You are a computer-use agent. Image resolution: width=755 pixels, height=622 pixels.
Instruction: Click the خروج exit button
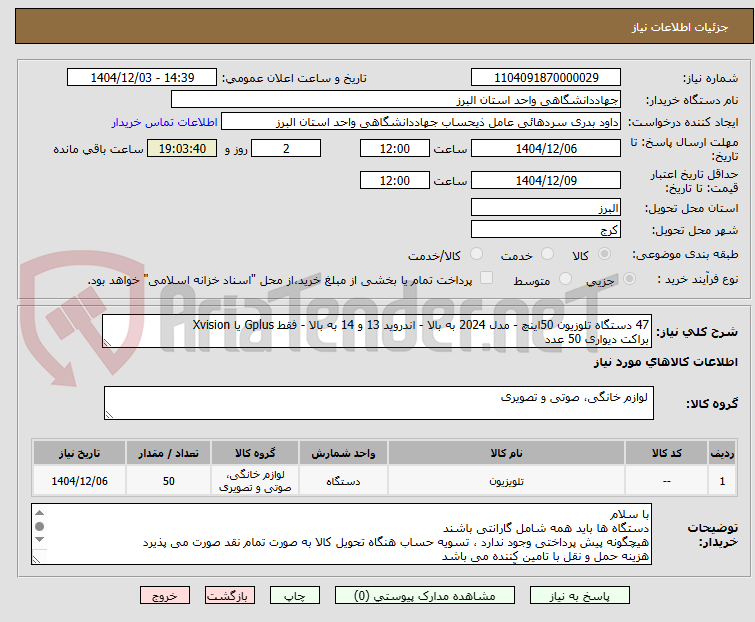165,596
